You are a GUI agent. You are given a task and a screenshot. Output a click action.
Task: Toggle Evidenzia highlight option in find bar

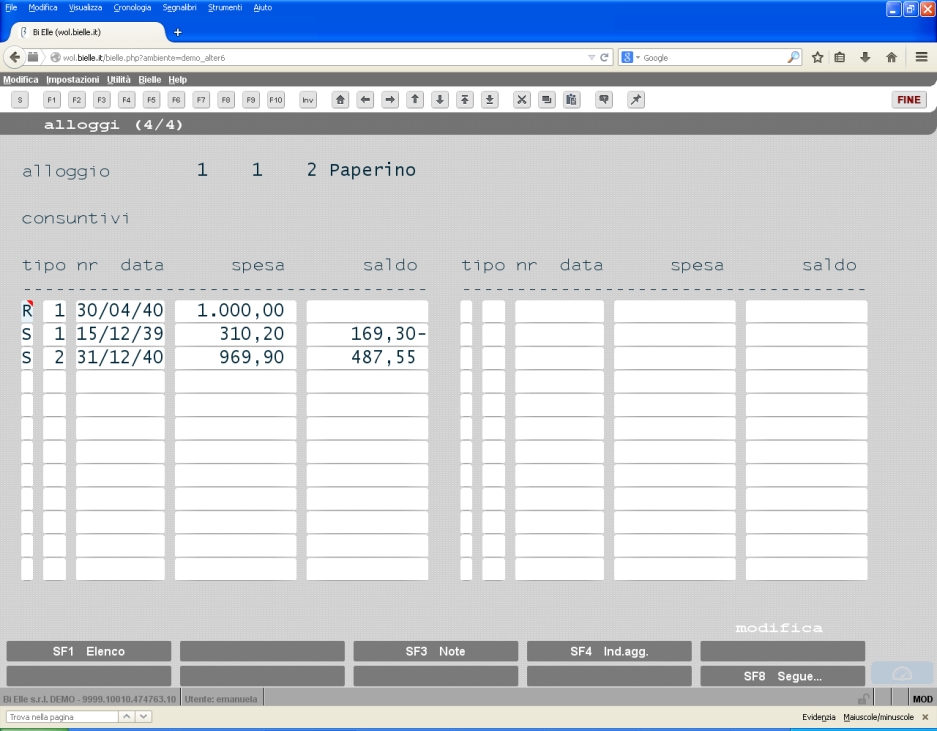819,717
